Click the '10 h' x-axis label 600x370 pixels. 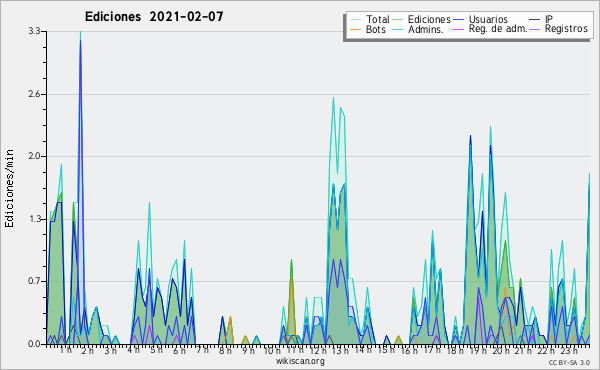[272, 350]
